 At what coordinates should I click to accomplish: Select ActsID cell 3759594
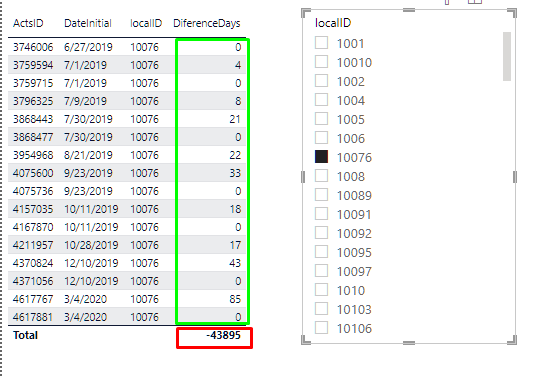click(x=33, y=65)
